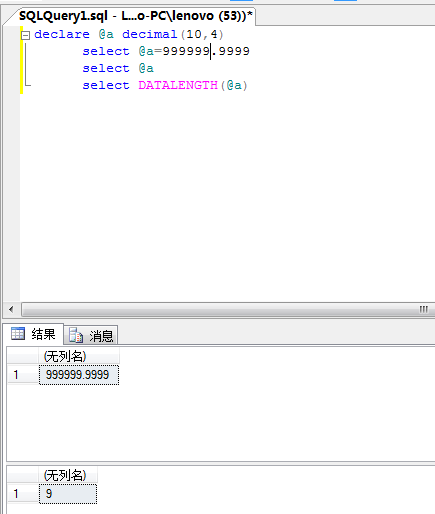Switch to the 结果 results tab
The width and height of the screenshot is (435, 514).
coord(33,334)
